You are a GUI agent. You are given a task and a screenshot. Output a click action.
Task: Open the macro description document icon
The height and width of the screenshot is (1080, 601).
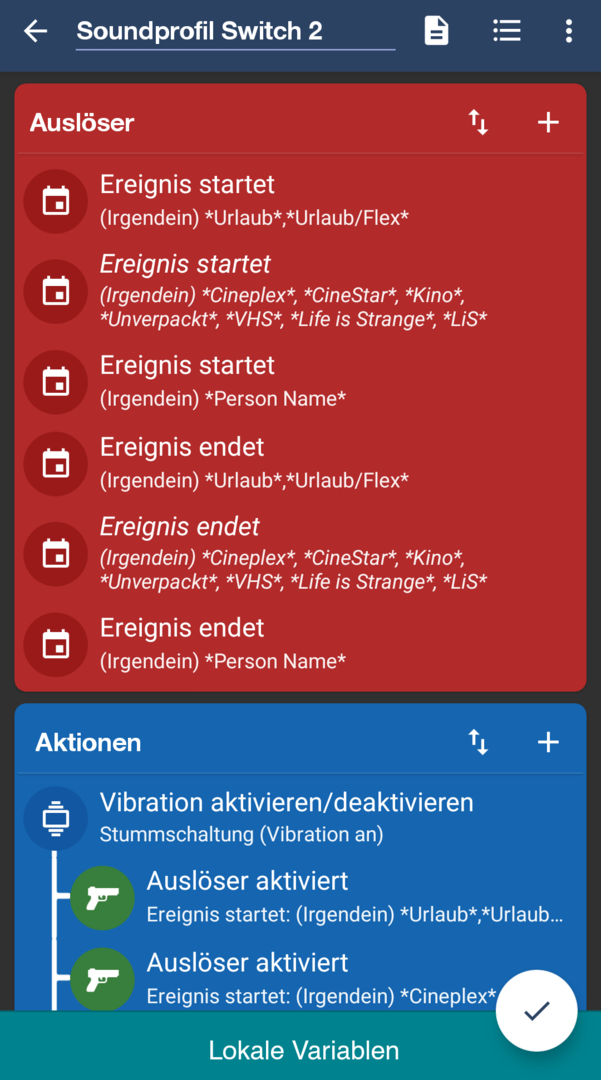pyautogui.click(x=436, y=31)
